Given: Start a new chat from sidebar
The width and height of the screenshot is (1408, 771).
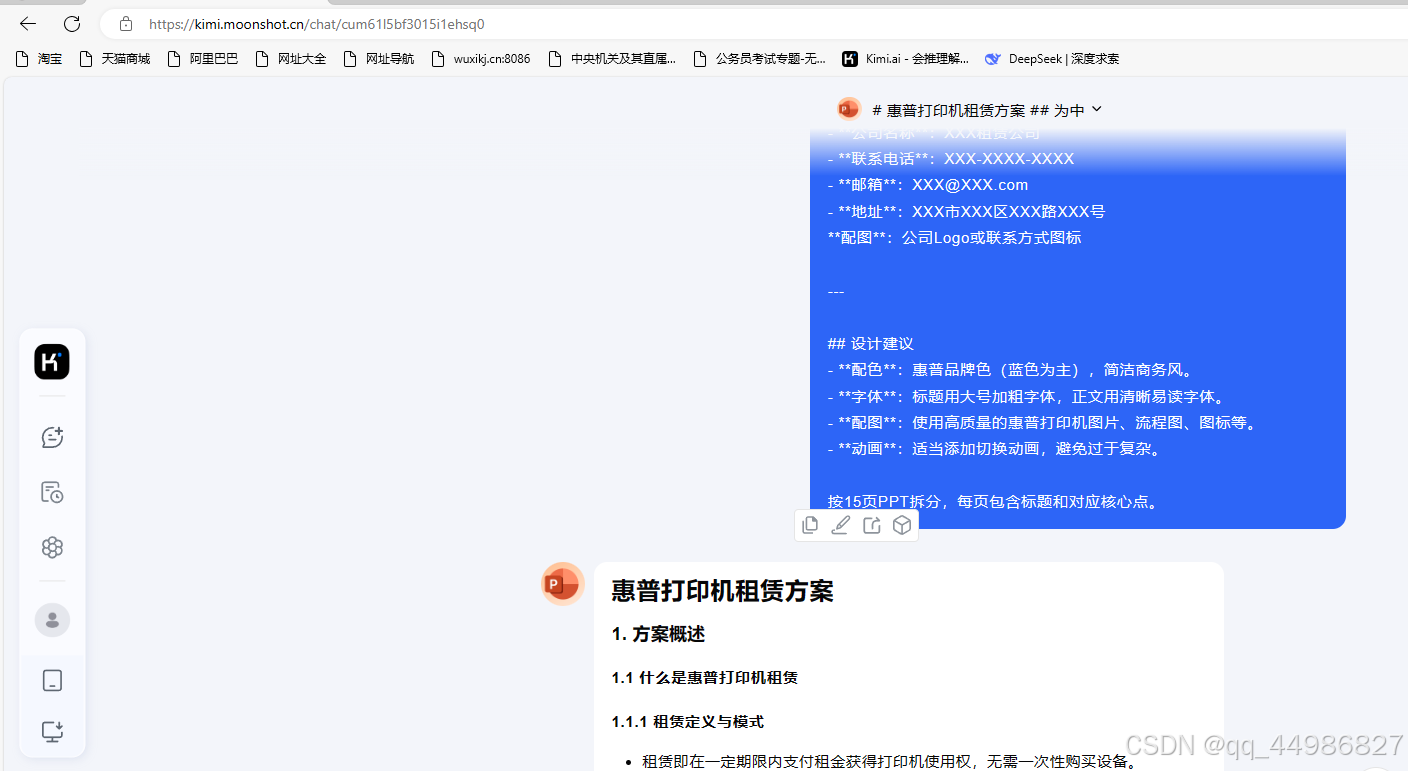Looking at the screenshot, I should tap(52, 437).
